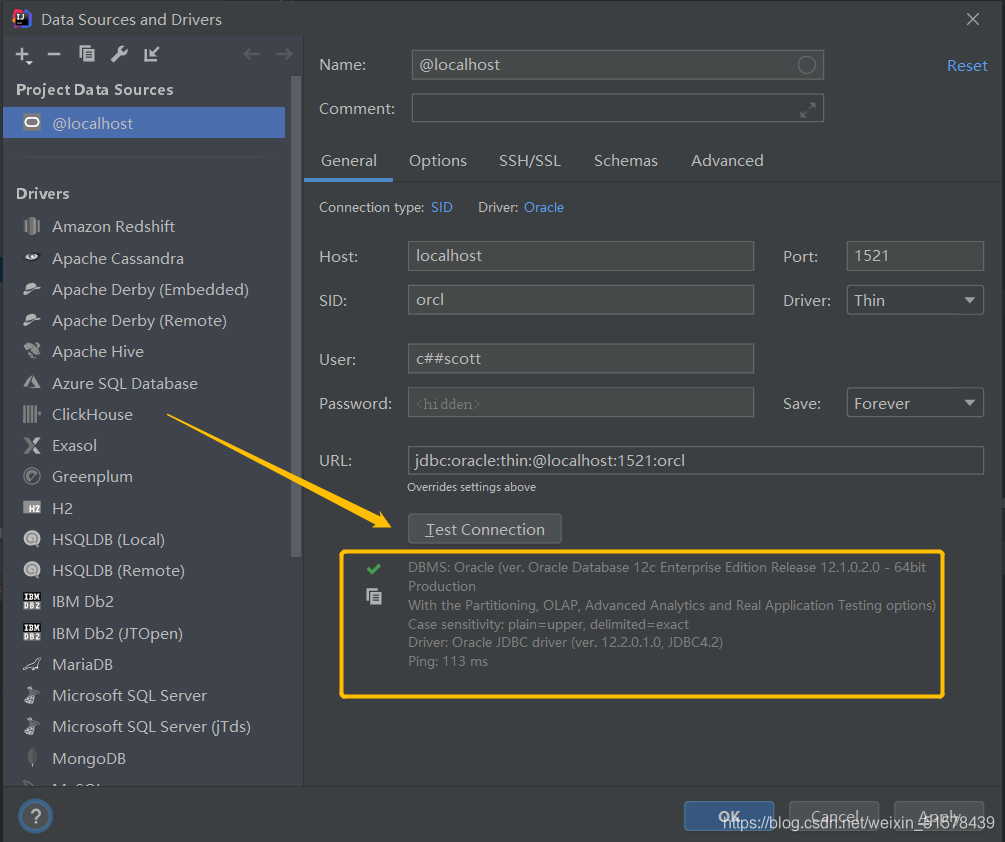Confirm with the OK button
The image size is (1005, 842).
(729, 816)
